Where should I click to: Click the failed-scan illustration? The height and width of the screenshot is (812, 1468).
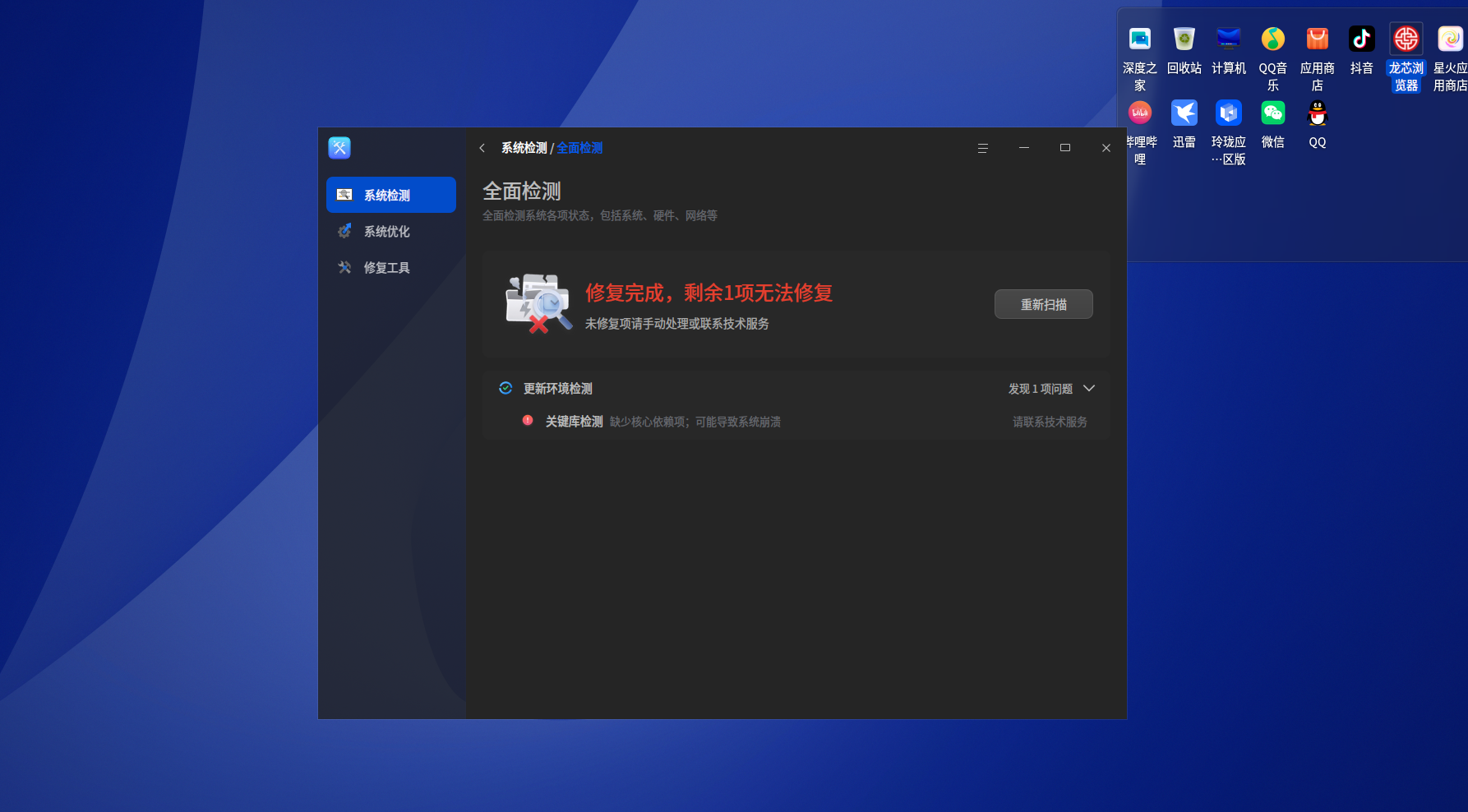[538, 303]
